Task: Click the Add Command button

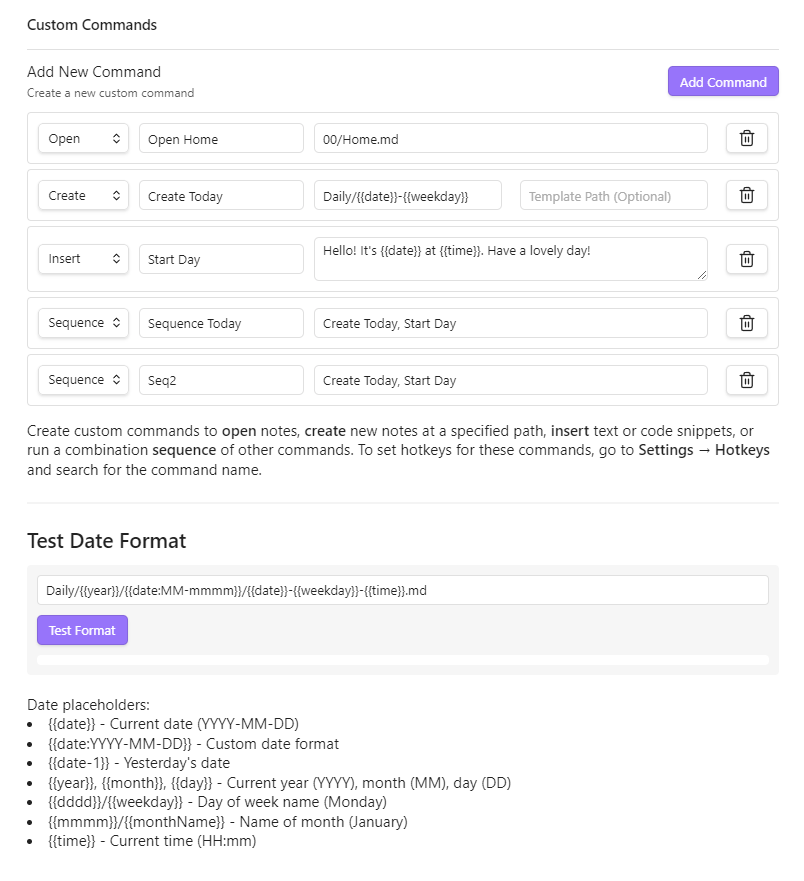Action: point(723,81)
